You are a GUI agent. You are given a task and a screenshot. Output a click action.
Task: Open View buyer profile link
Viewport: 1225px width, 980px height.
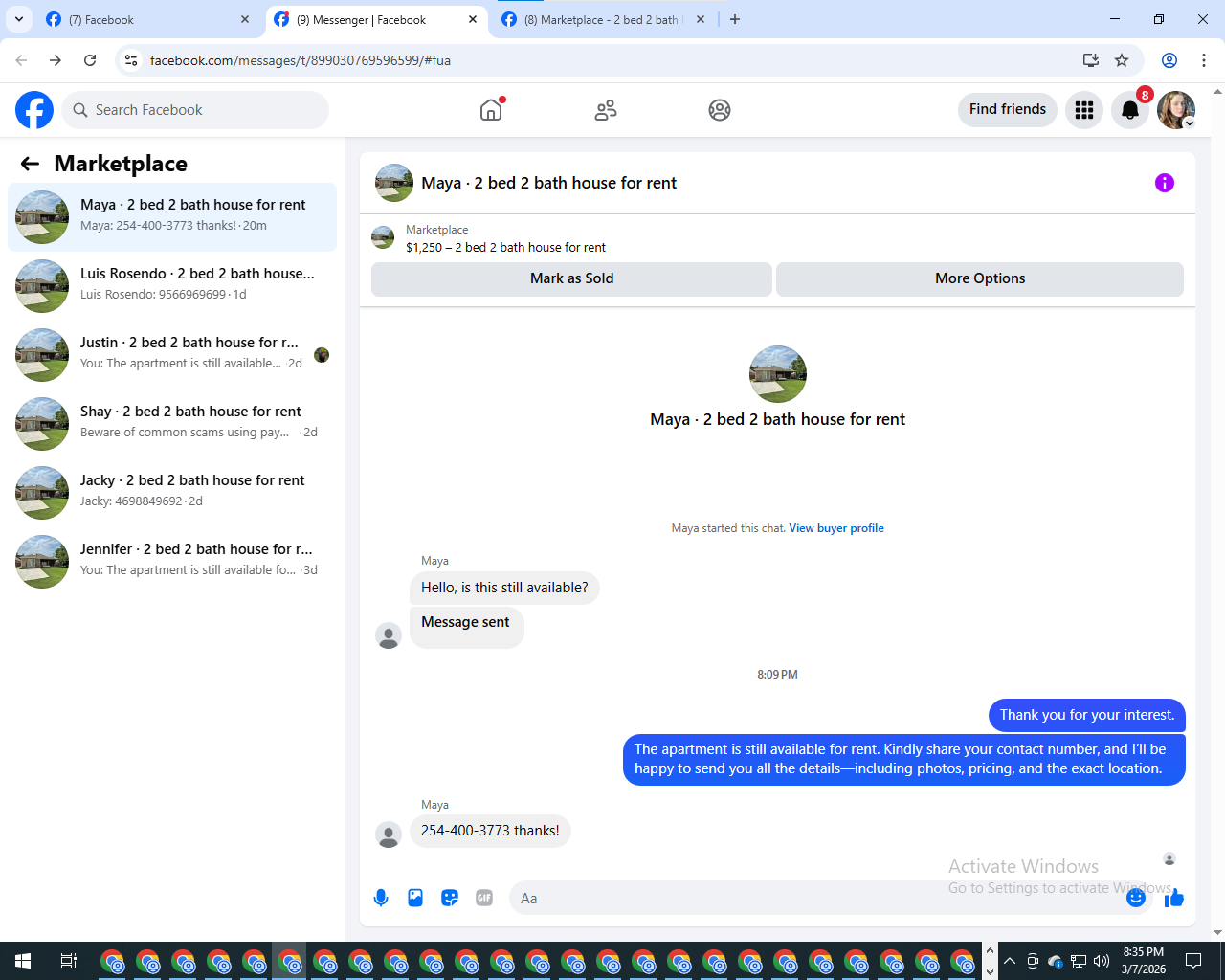pos(836,528)
